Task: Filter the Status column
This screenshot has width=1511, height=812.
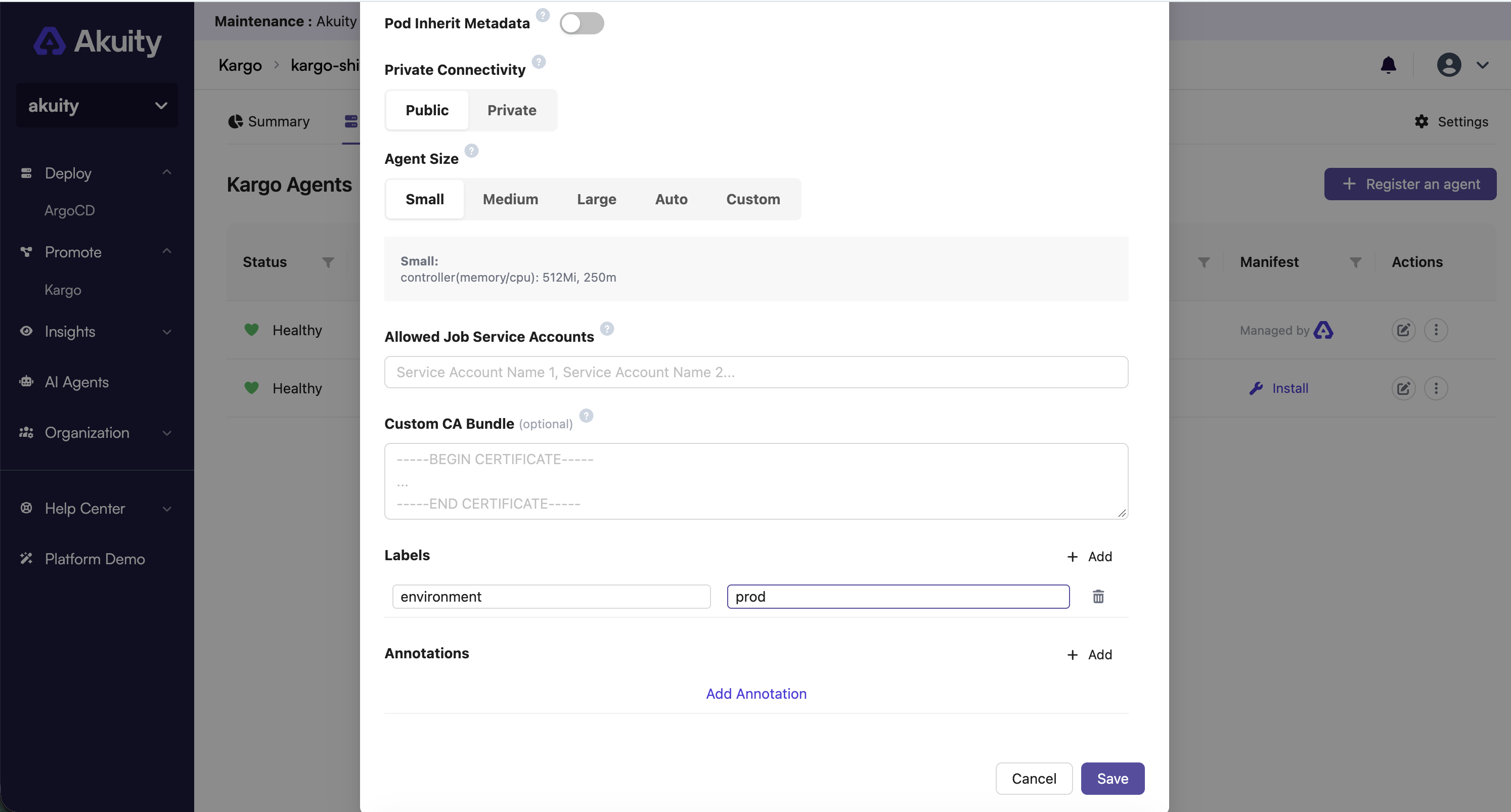Action: coord(328,262)
